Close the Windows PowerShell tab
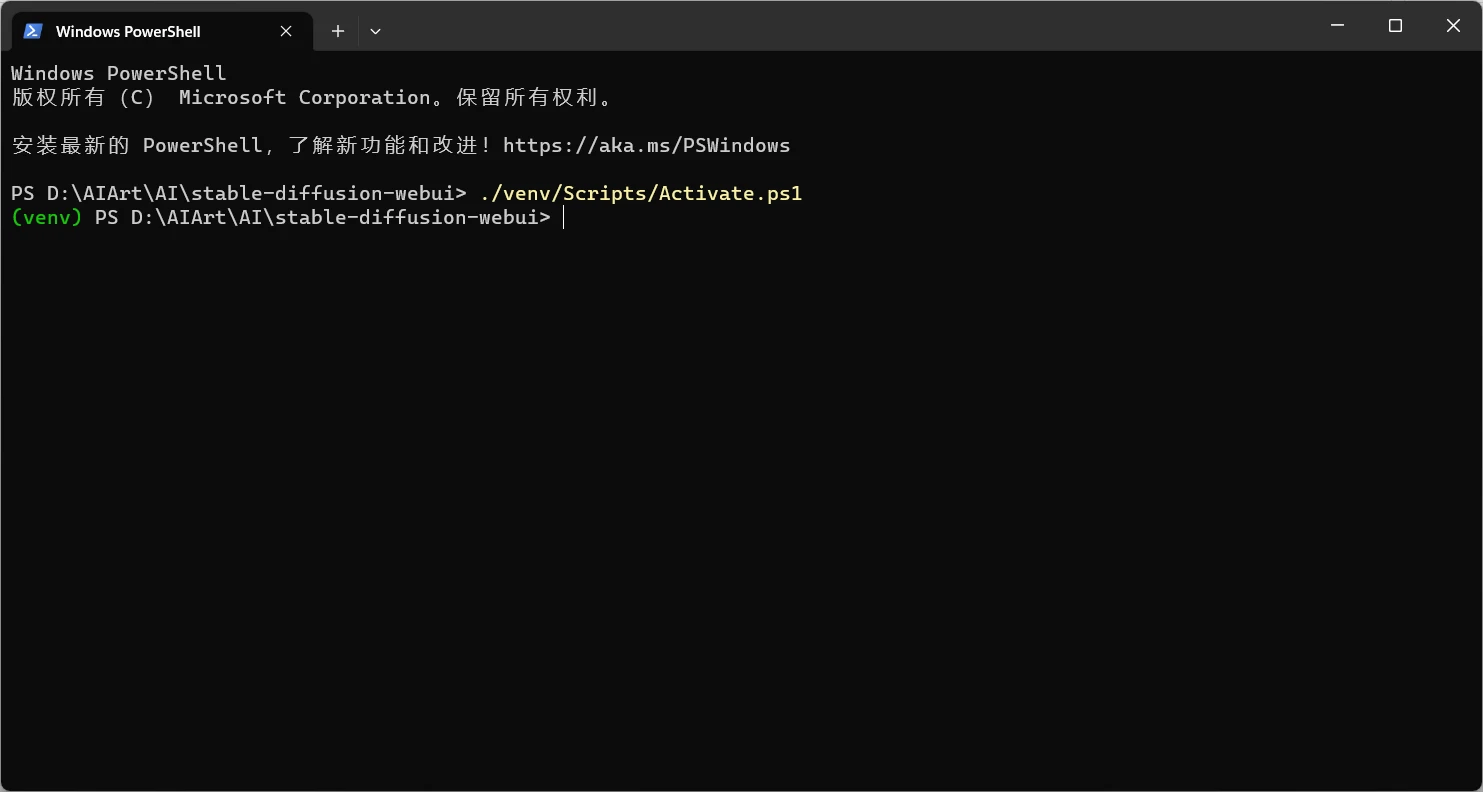 coord(286,31)
